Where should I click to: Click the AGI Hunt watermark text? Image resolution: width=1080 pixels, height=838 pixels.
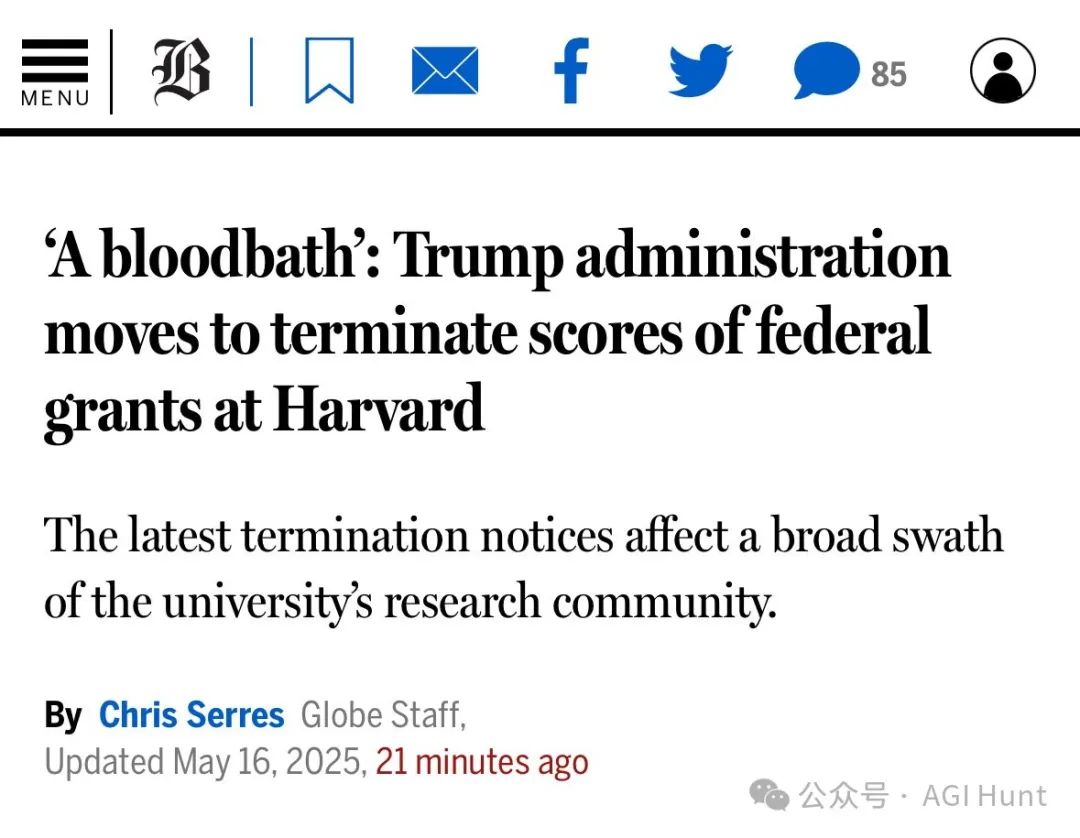click(984, 796)
